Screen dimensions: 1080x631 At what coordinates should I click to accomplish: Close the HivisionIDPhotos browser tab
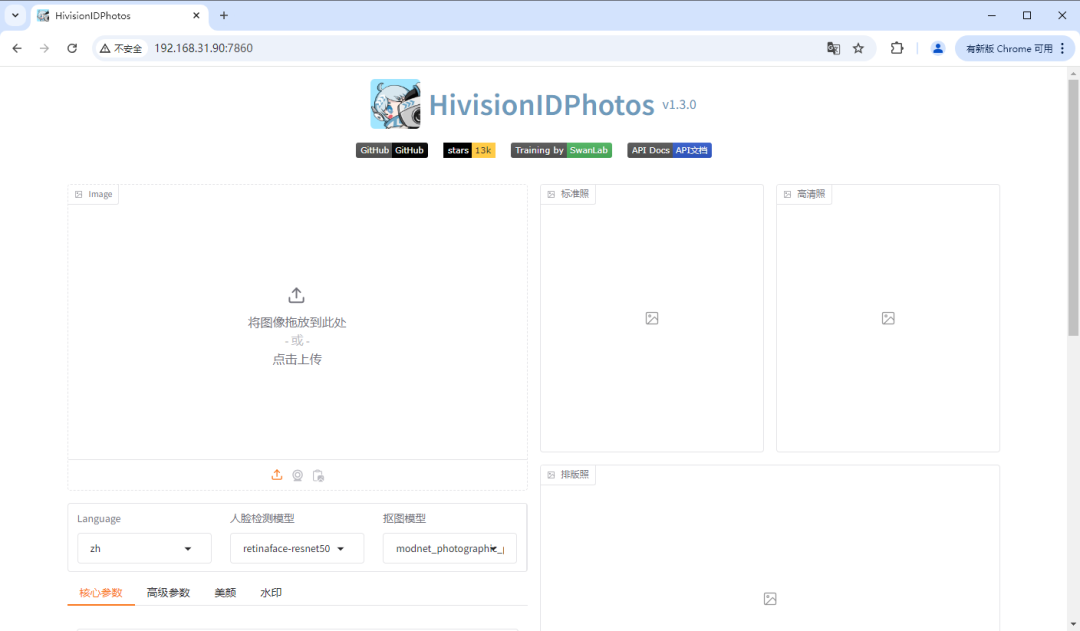[x=196, y=15]
